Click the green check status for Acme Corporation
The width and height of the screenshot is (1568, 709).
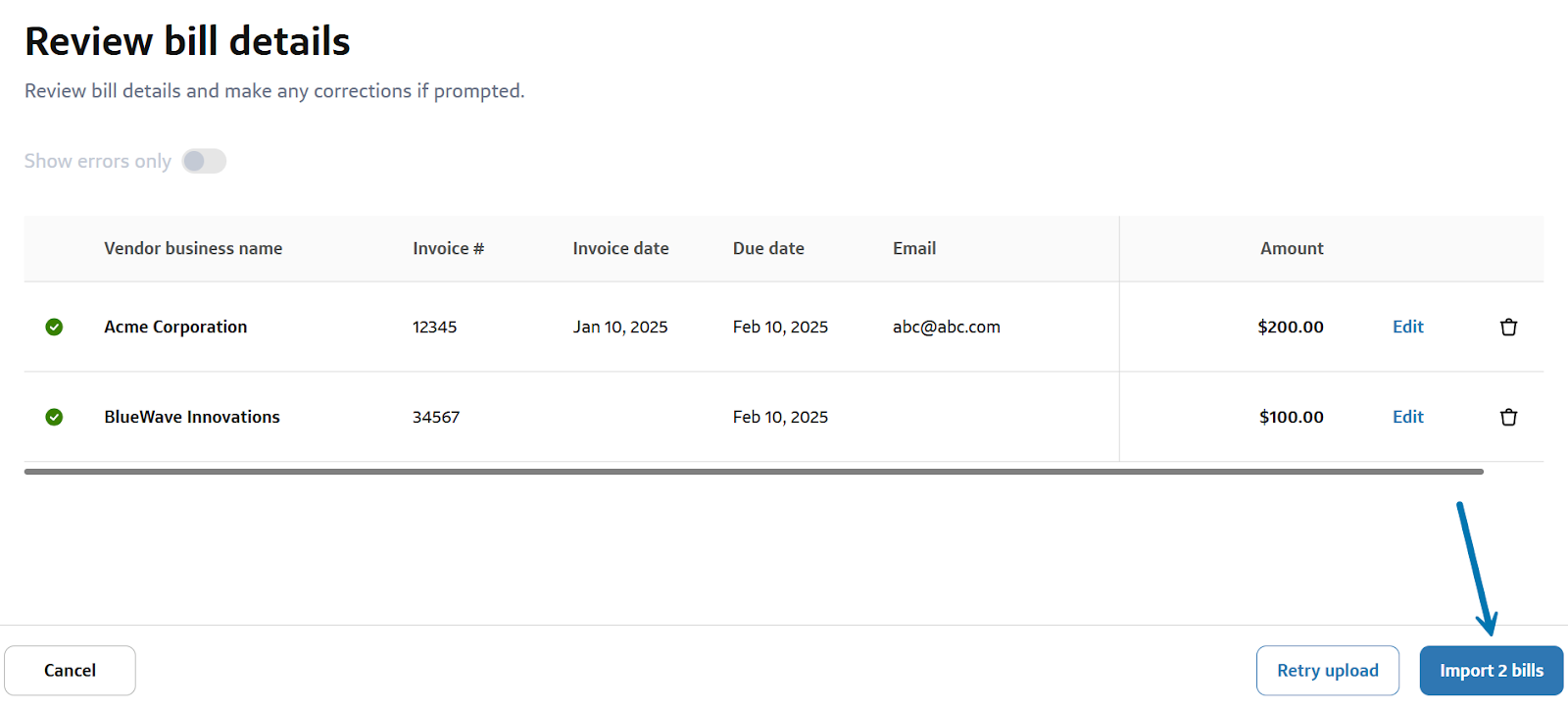[54, 327]
